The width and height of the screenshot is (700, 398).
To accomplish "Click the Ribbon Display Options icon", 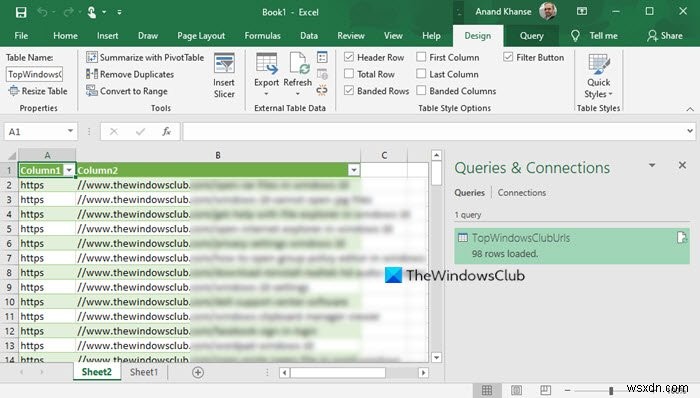I will 582,12.
